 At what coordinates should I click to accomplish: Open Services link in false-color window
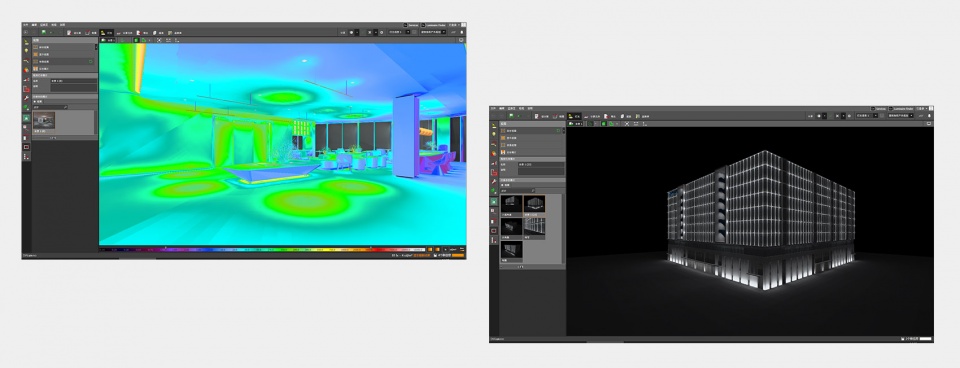[411, 25]
